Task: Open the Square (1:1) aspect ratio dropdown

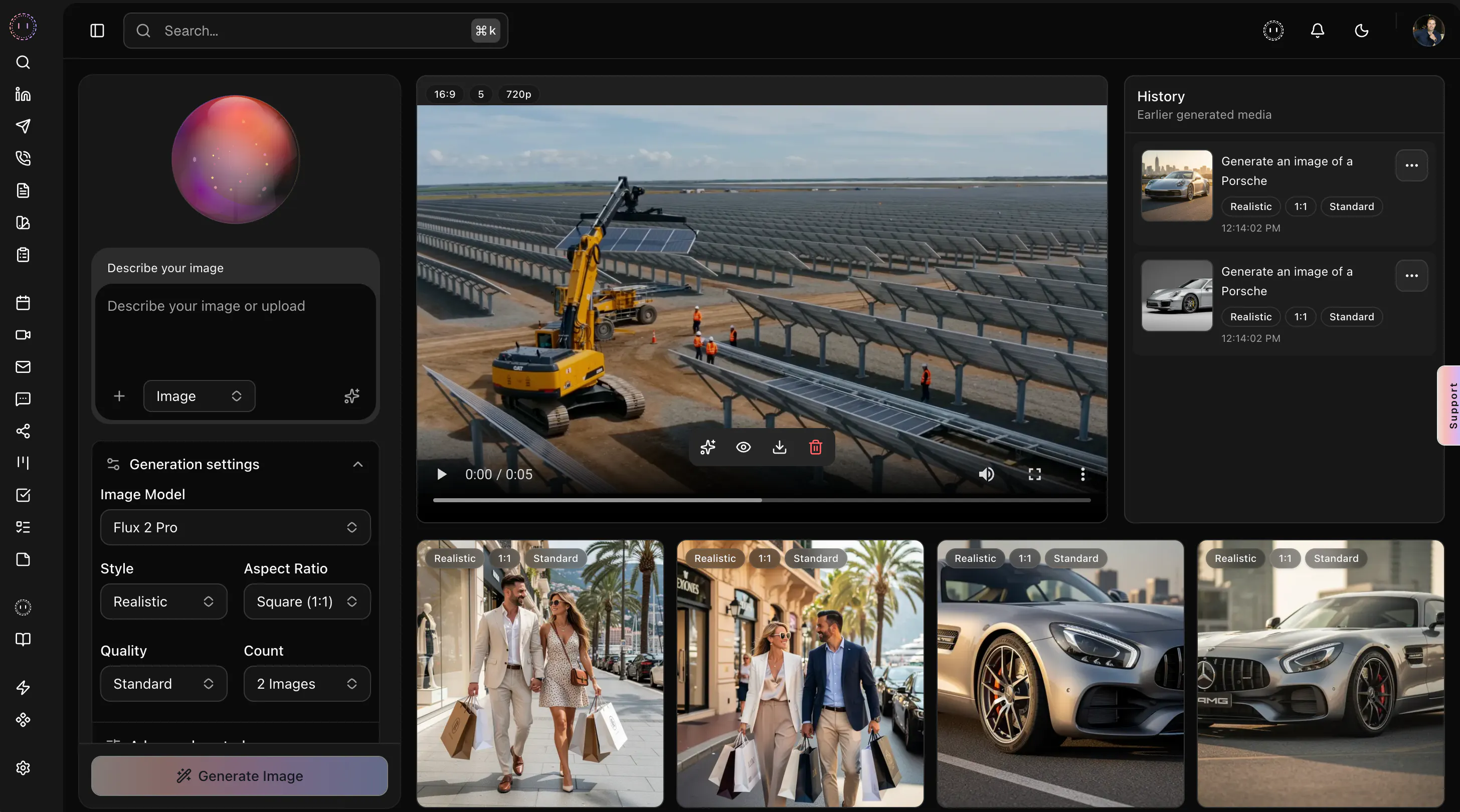Action: pyautogui.click(x=307, y=602)
